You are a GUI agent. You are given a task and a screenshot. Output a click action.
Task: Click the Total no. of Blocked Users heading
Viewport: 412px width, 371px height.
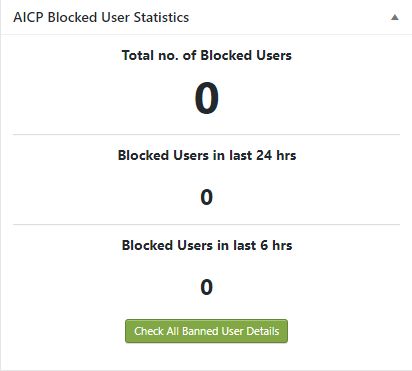pos(207,55)
